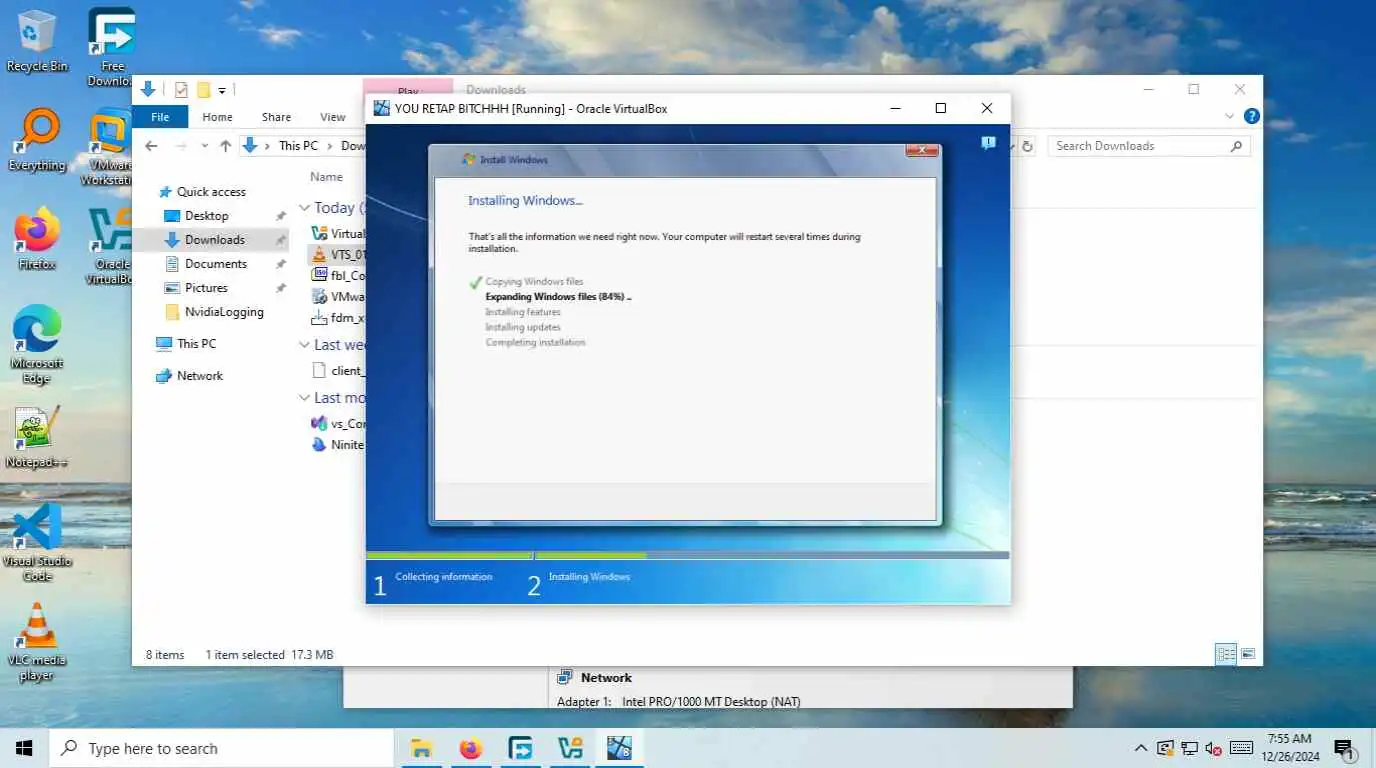
Task: Click the New folder icon in quick access toolbar
Action: [203, 90]
